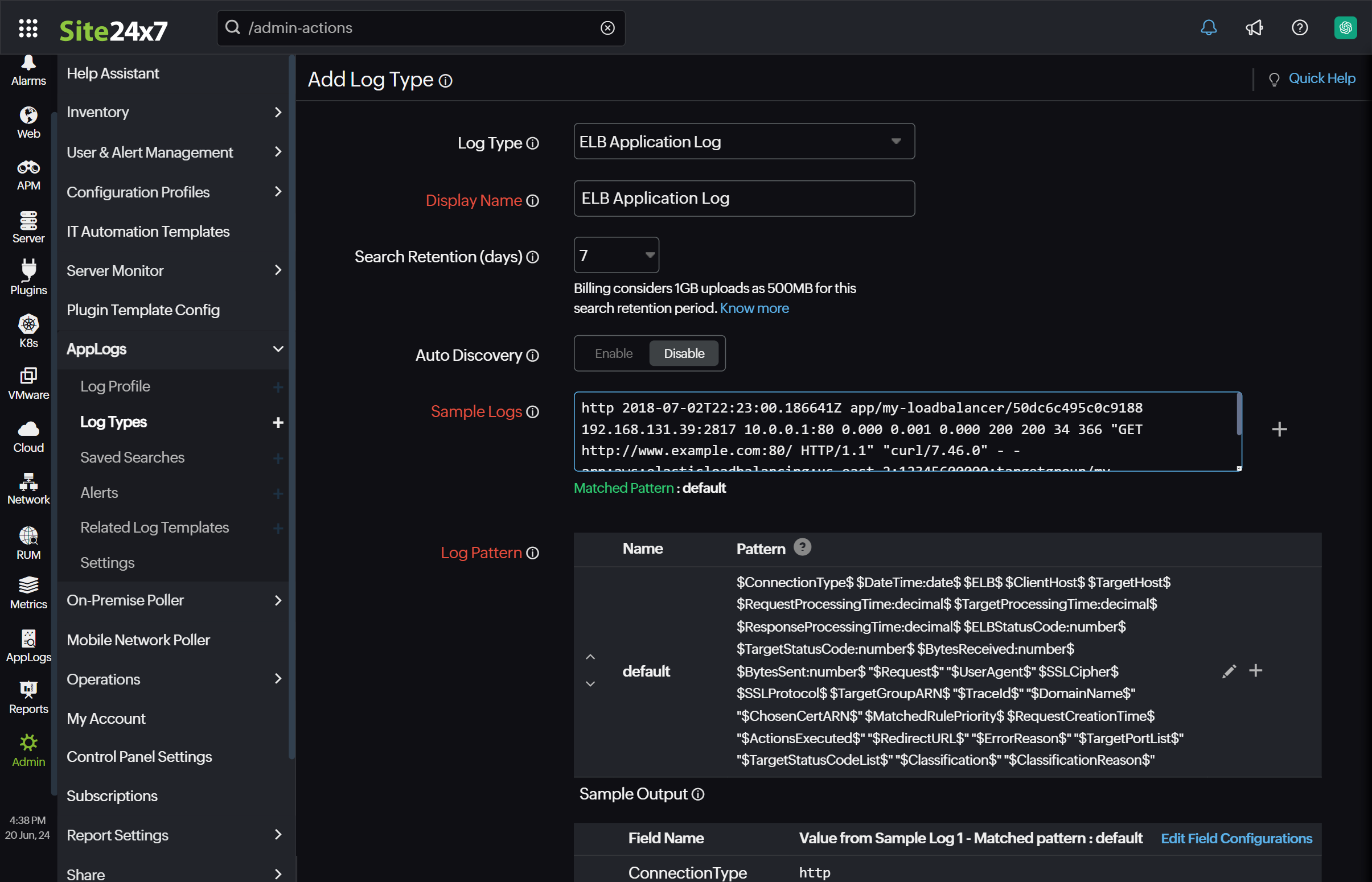1372x882 pixels.
Task: Click the pencil icon to edit default pattern
Action: (x=1229, y=671)
